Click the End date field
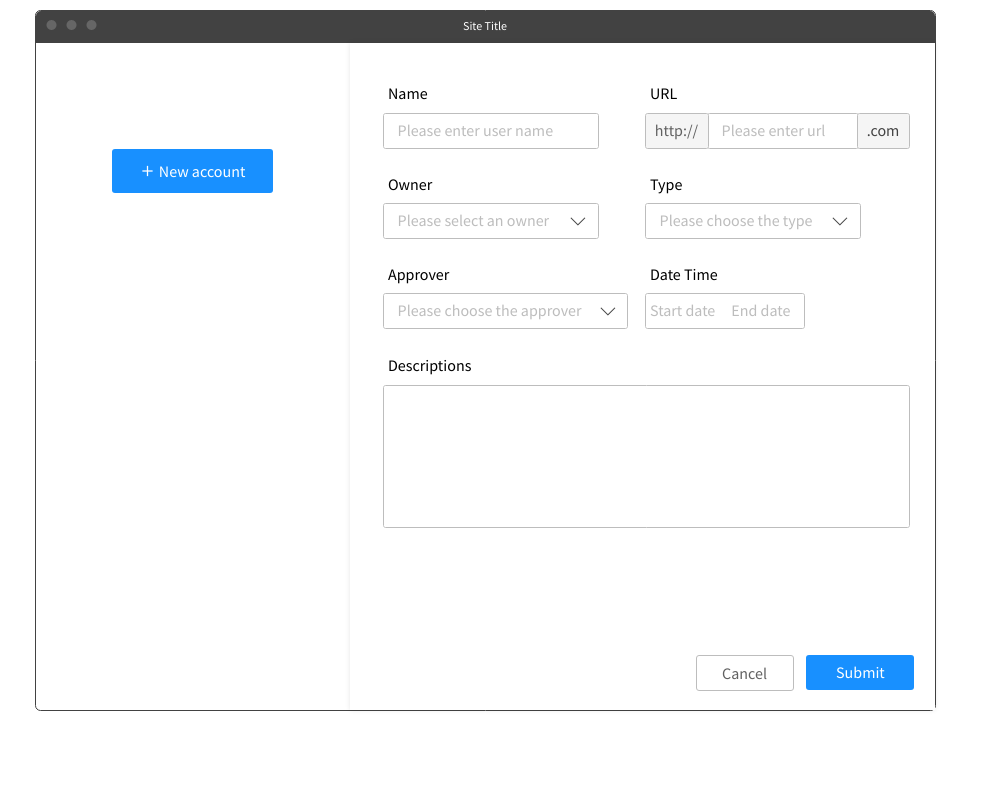1000x810 pixels. (x=761, y=311)
